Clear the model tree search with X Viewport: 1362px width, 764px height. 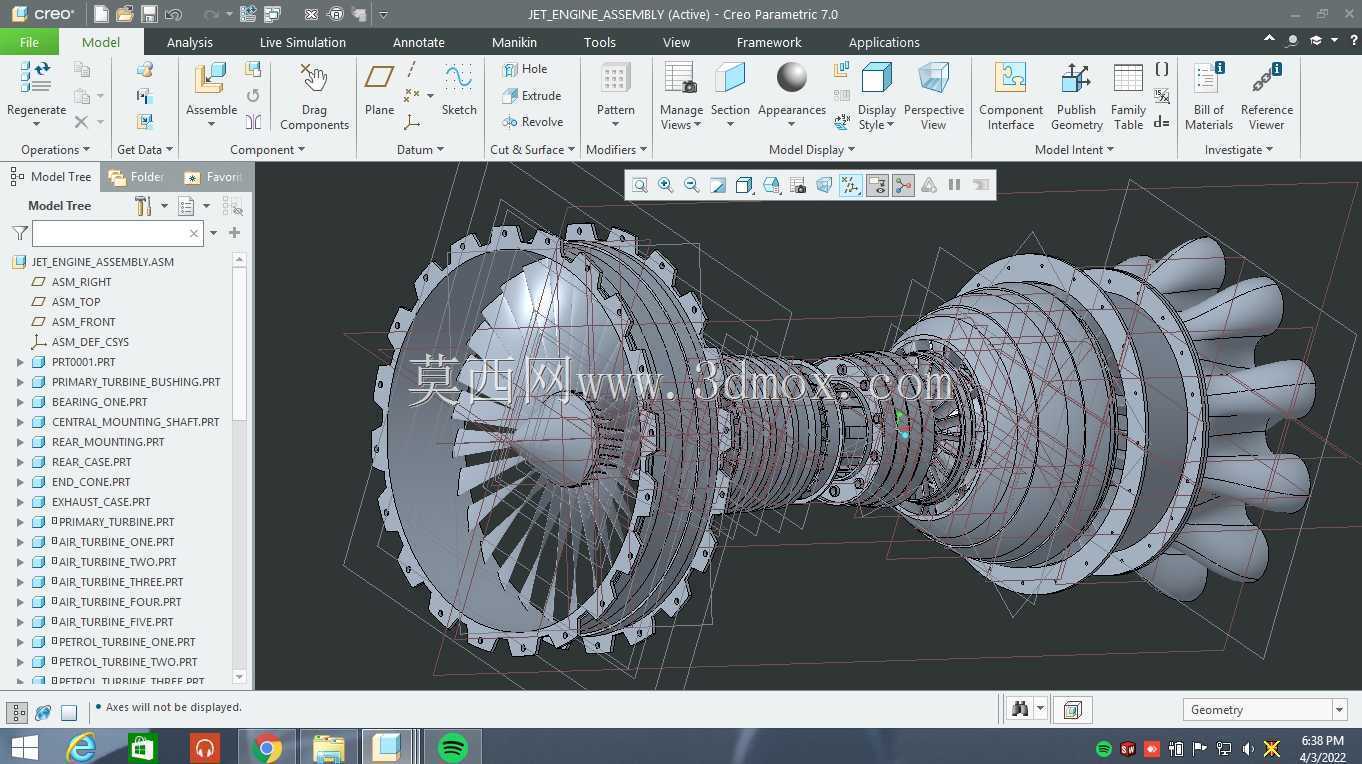[x=194, y=233]
